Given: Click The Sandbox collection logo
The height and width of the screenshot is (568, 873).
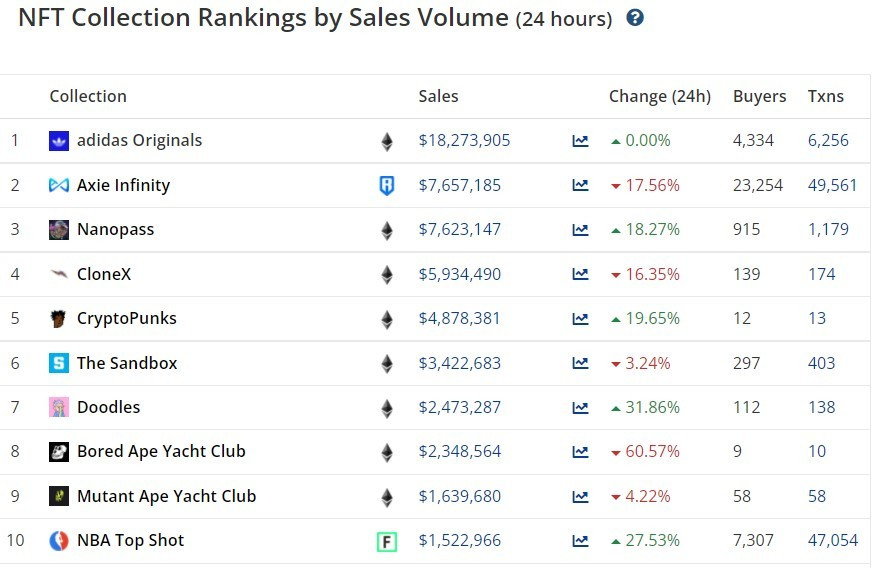Looking at the screenshot, I should point(59,363).
